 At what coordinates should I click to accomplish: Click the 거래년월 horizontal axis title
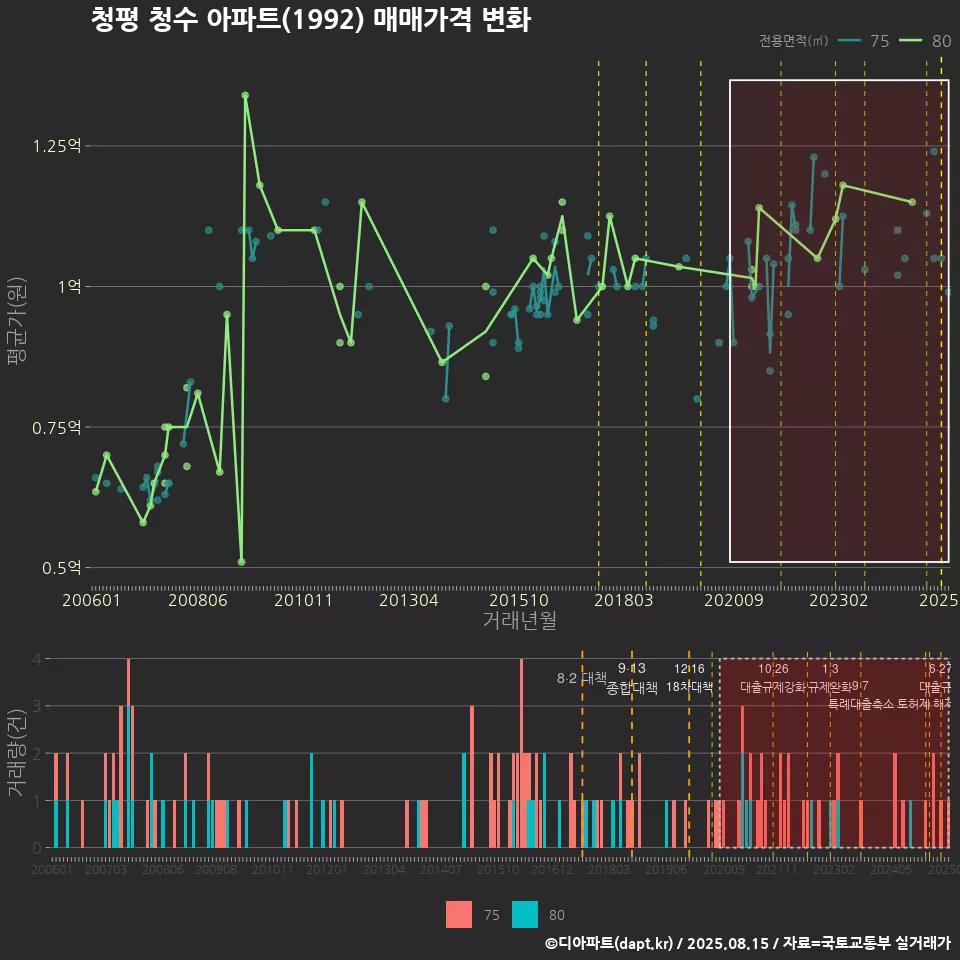coord(520,620)
